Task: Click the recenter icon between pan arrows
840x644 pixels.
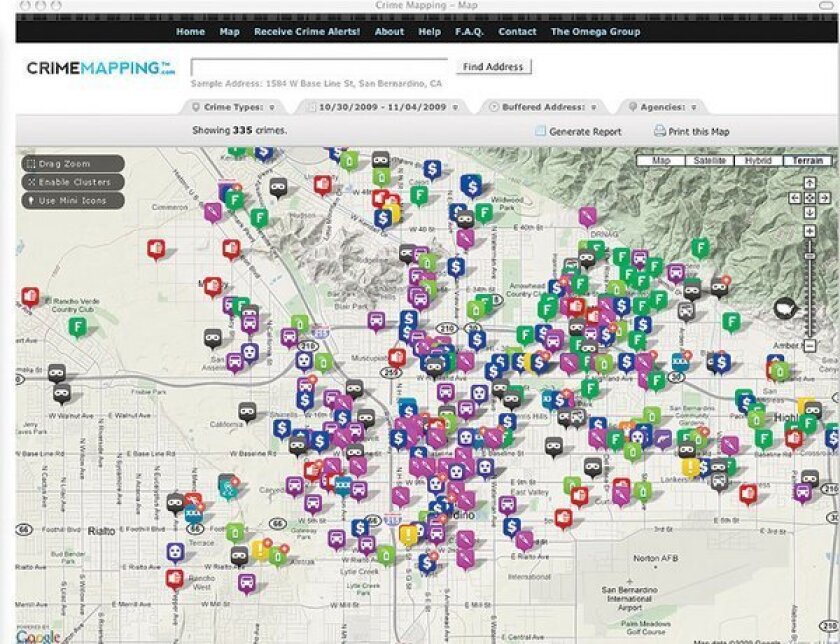Action: [809, 198]
